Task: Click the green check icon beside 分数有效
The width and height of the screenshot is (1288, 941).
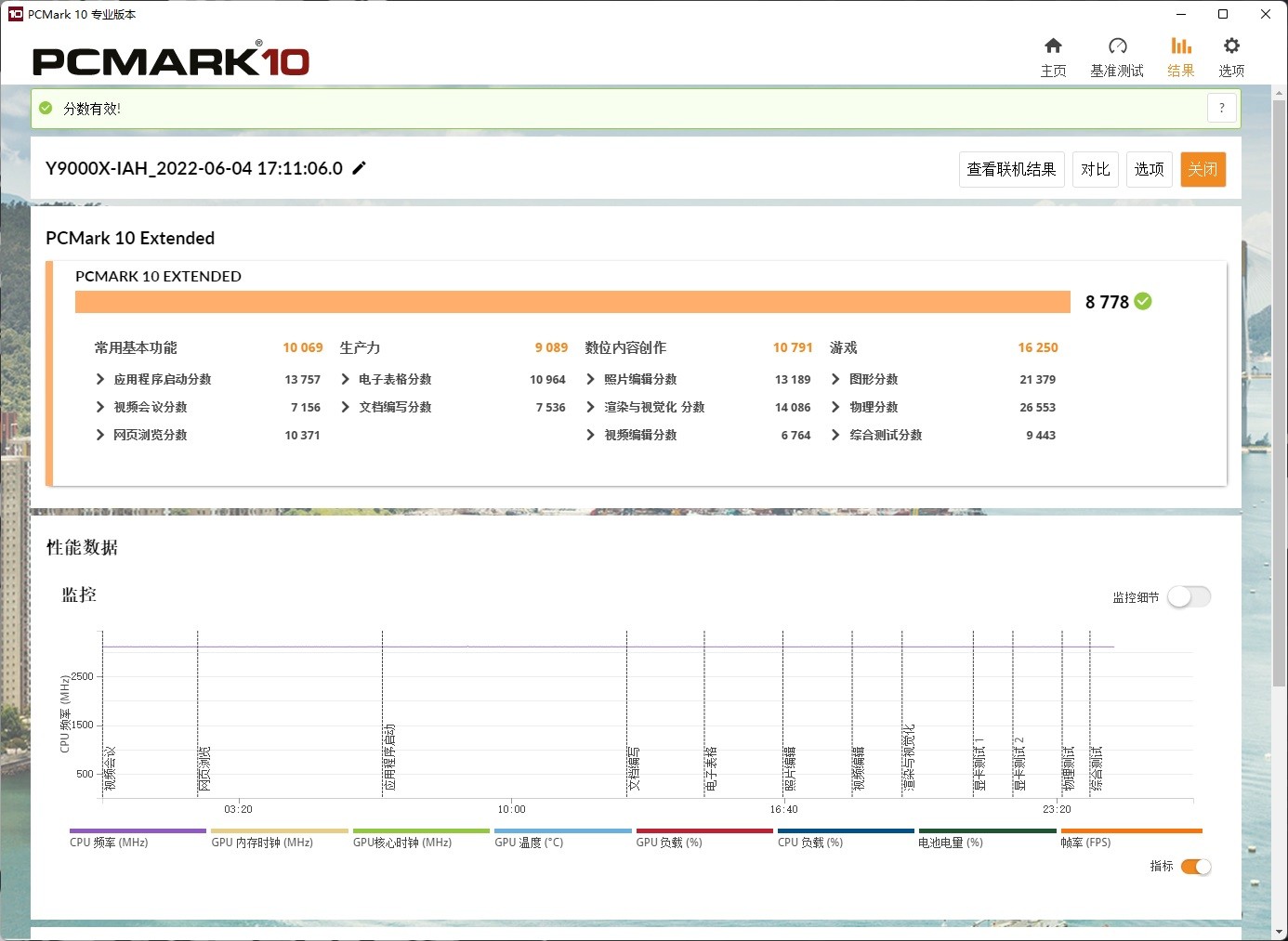Action: [x=46, y=108]
